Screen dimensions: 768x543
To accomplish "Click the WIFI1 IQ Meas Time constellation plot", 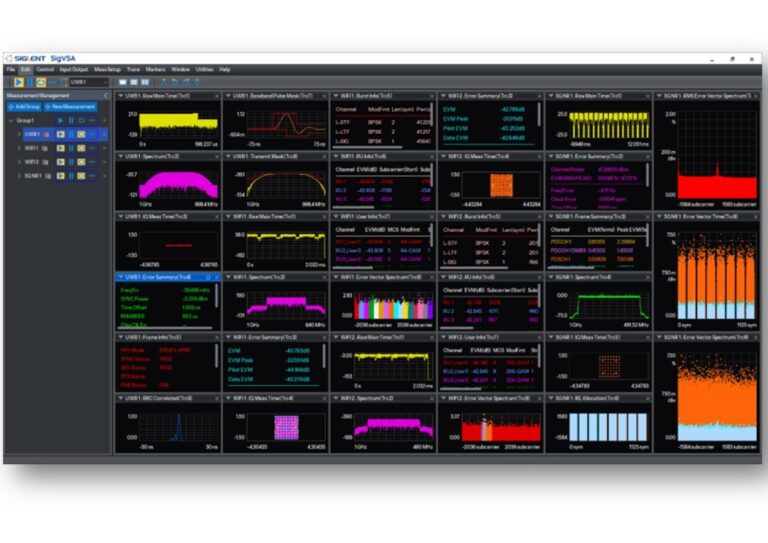I will tap(287, 427).
